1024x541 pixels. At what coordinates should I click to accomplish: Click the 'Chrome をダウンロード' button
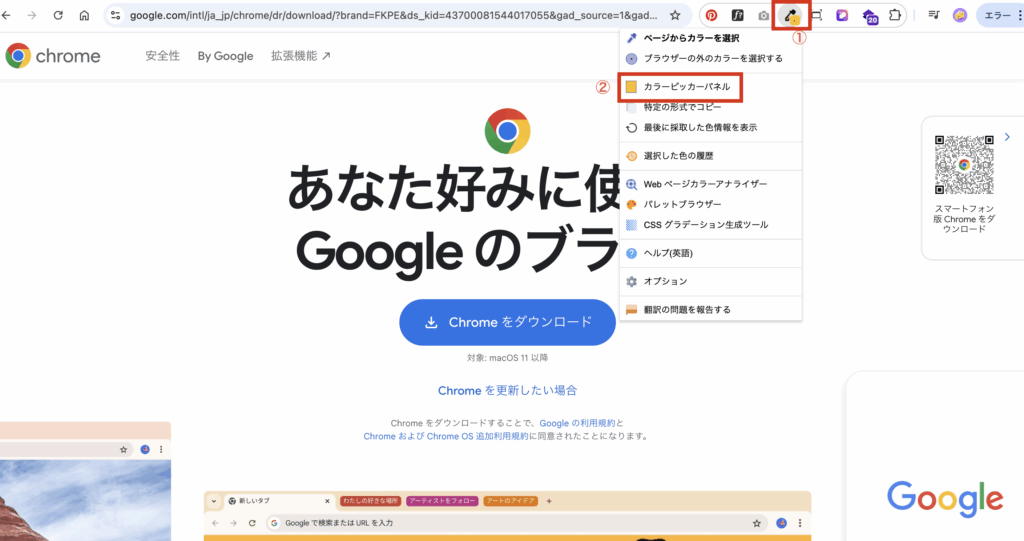click(507, 322)
